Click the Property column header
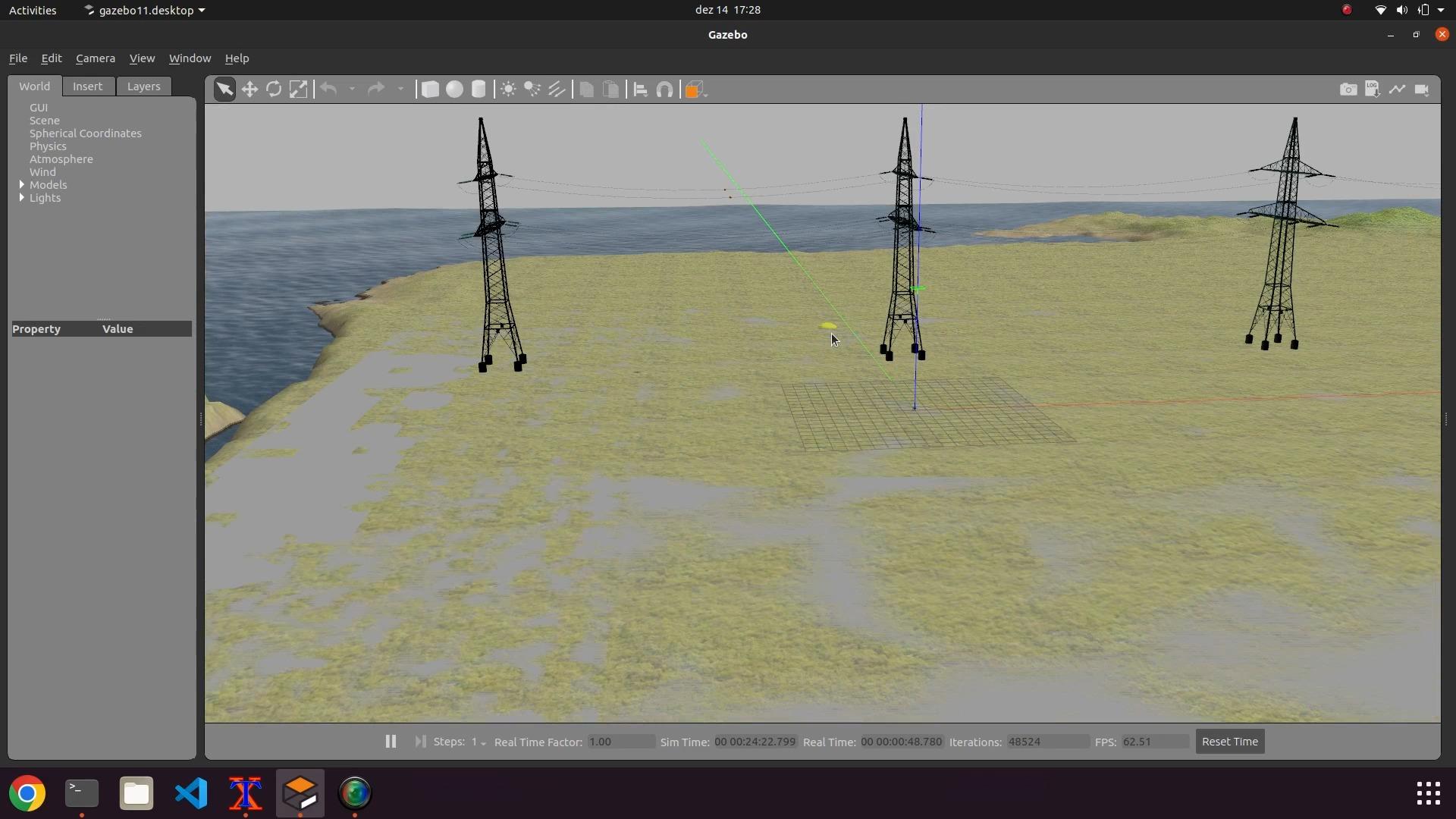1456x819 pixels. (x=55, y=329)
